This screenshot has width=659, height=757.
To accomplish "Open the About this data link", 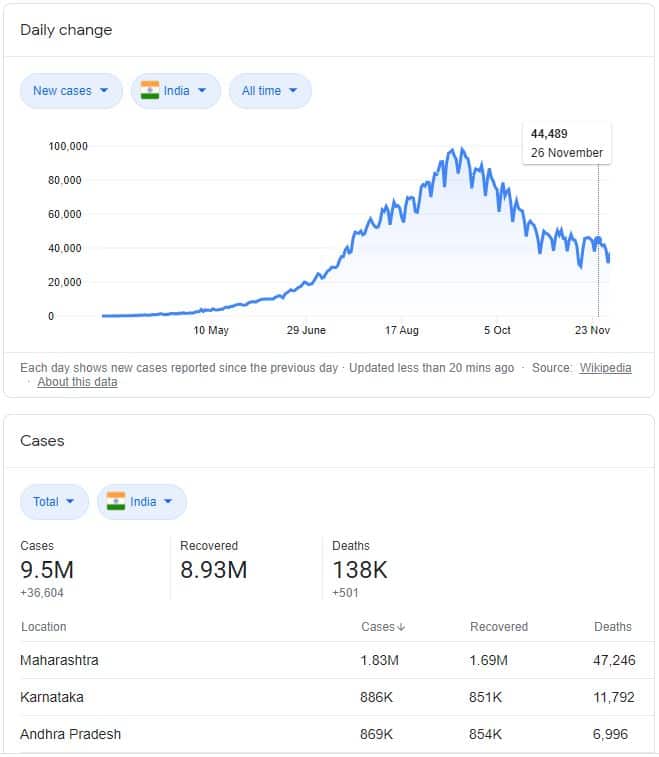I will [x=77, y=382].
